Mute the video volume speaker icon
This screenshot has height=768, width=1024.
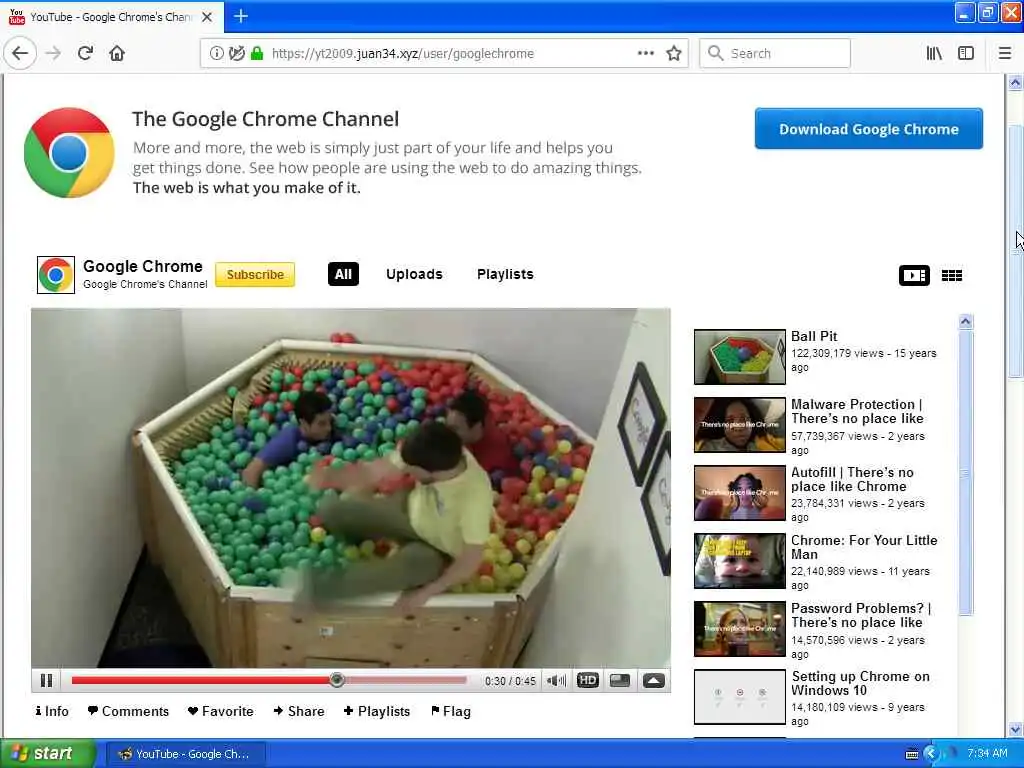[556, 680]
